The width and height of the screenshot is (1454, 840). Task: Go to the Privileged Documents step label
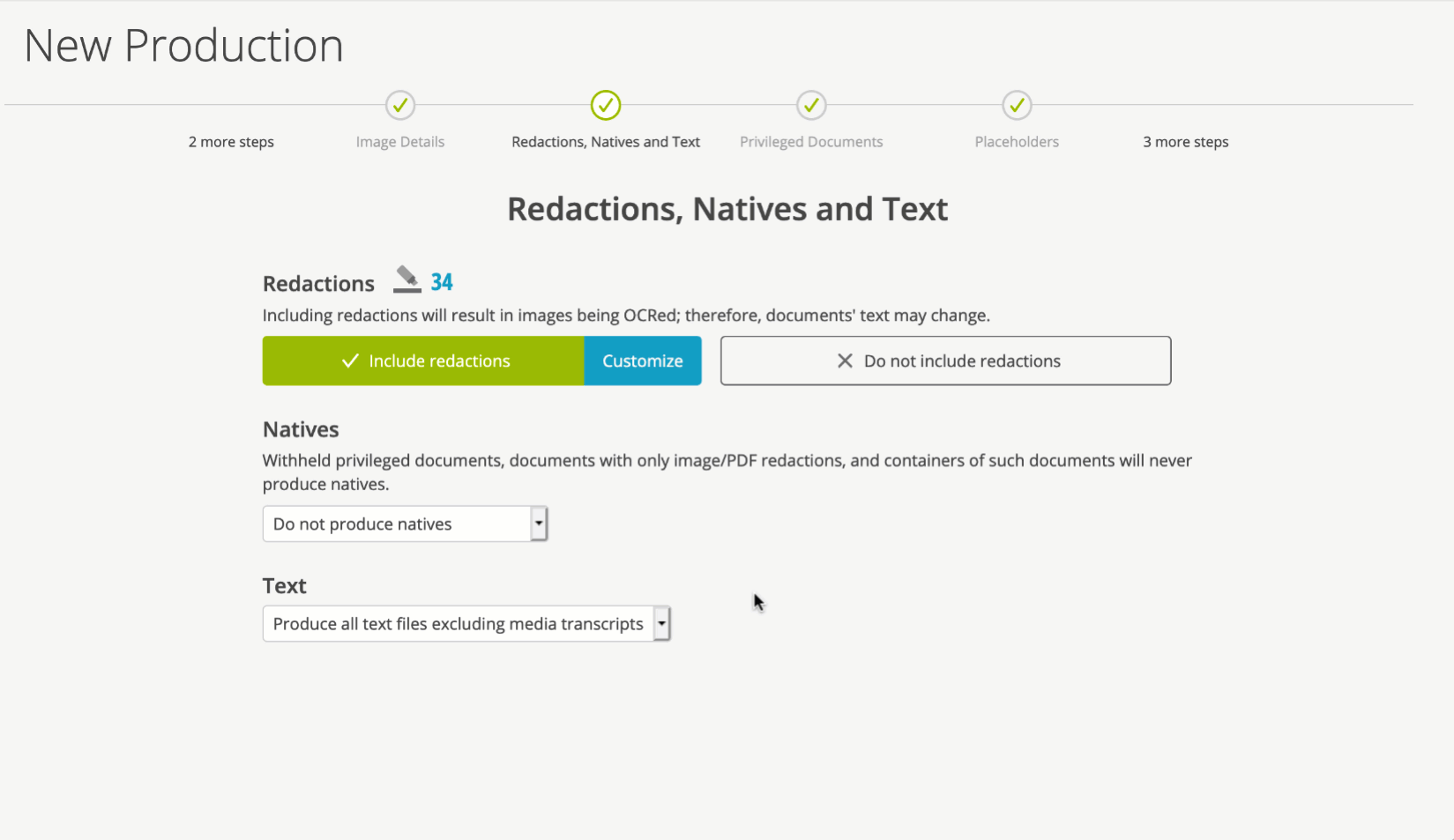(x=811, y=142)
